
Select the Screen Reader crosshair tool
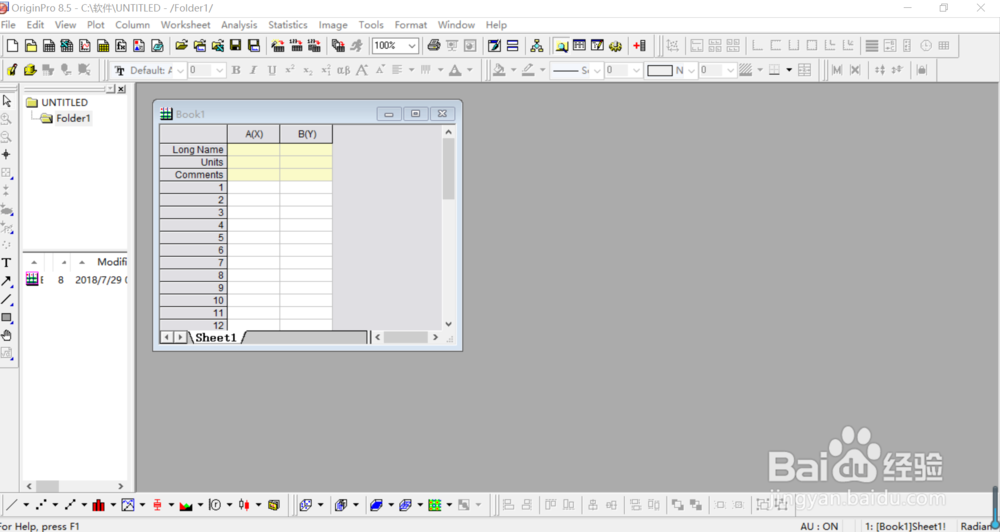click(6, 154)
